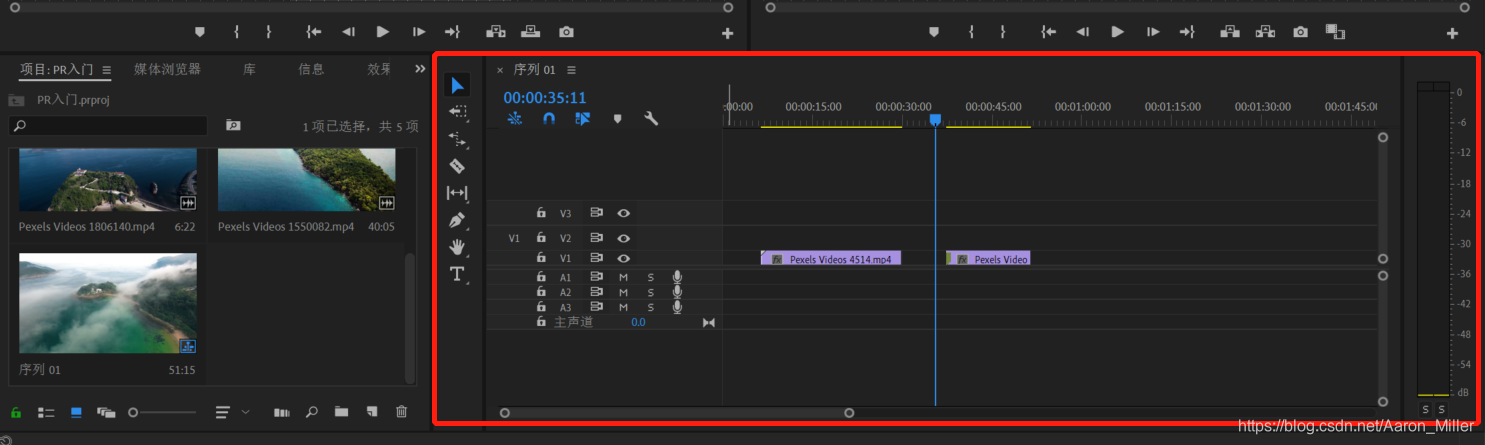Select the Selection arrow tool
The height and width of the screenshot is (445, 1485).
[457, 85]
